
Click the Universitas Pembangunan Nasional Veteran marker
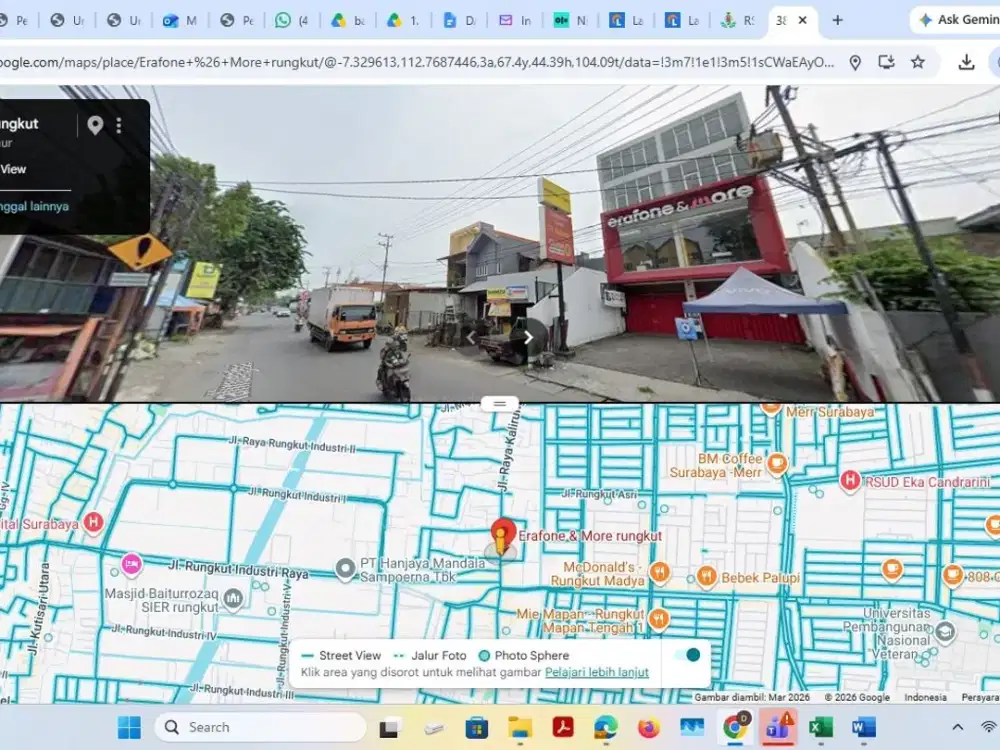[x=945, y=632]
